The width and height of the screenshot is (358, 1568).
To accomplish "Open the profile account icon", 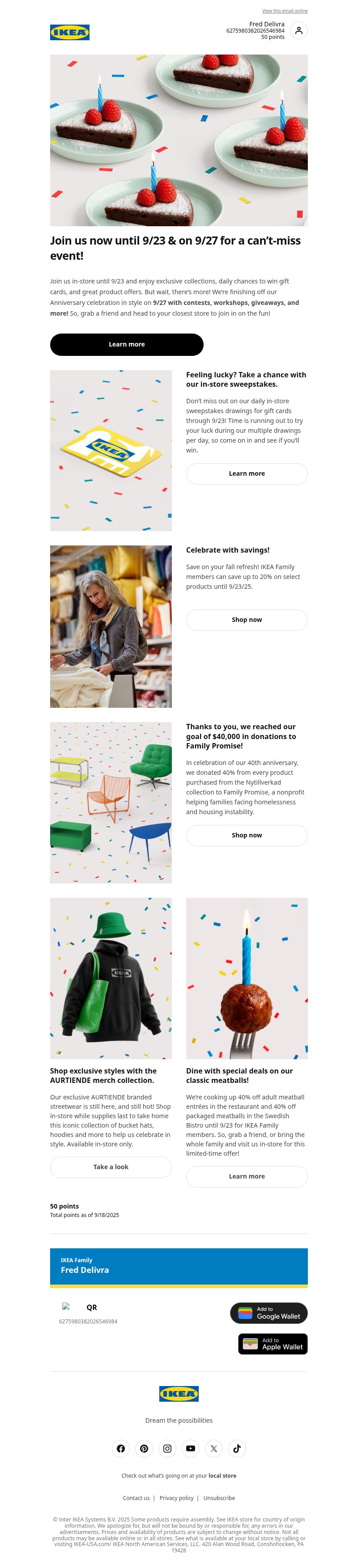I will 298,30.
